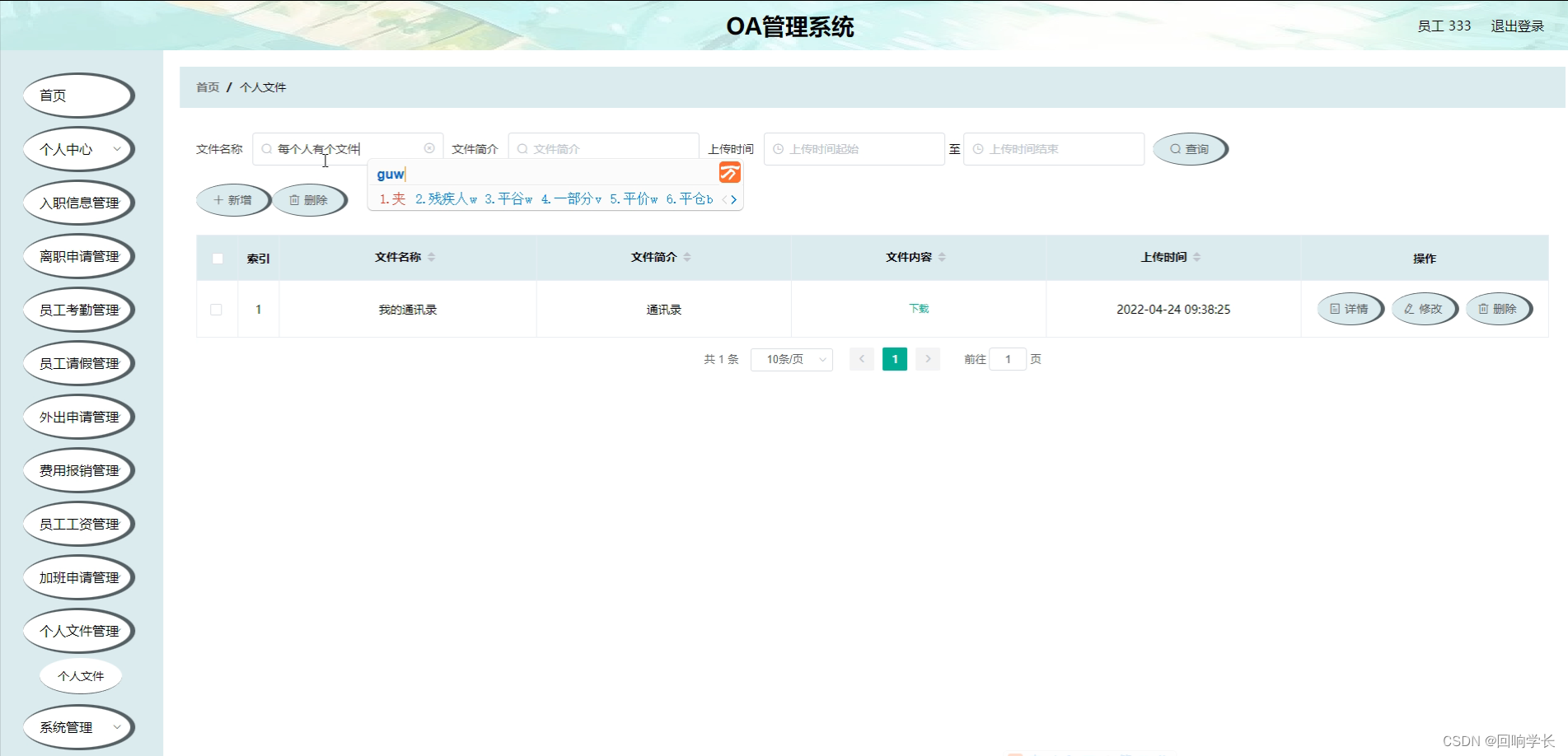This screenshot has width=1568, height=756.
Task: Open the 10条/页 page size dropdown
Action: [790, 359]
